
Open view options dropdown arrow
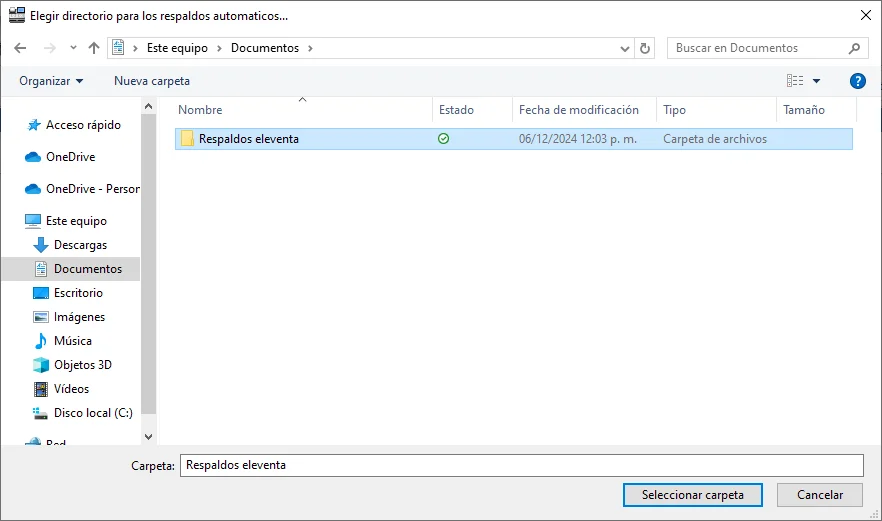[x=816, y=81]
